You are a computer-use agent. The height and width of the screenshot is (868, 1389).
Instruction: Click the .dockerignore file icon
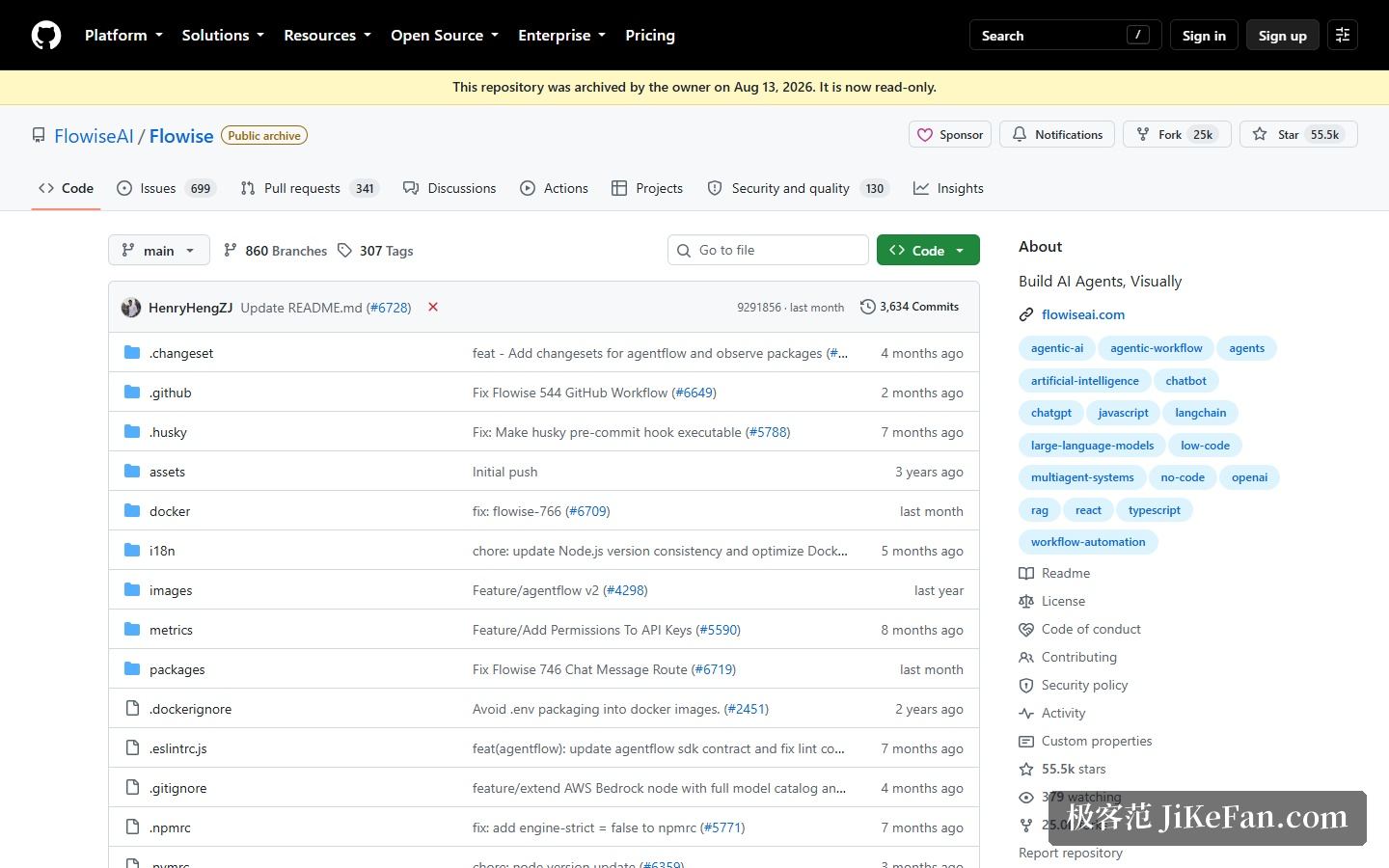pyautogui.click(x=132, y=709)
